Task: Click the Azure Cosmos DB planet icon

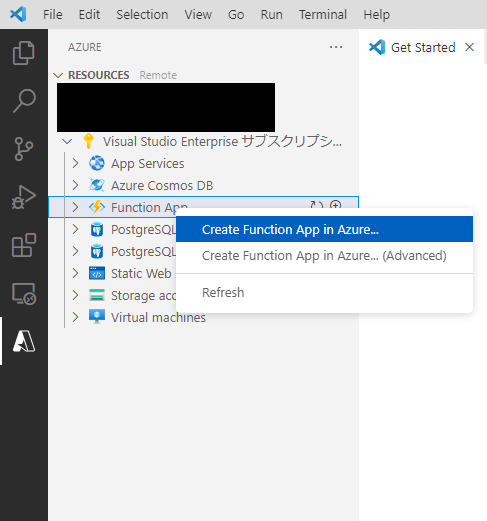Action: [97, 185]
